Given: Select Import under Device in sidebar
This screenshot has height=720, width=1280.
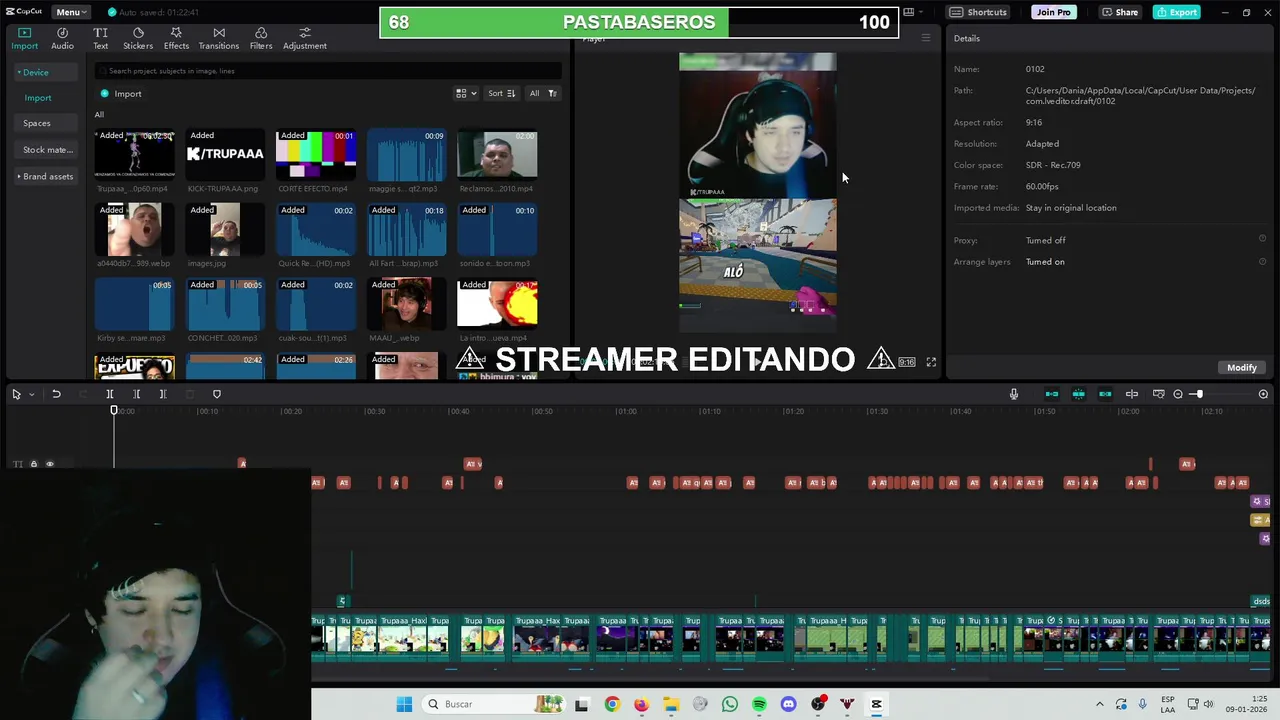Looking at the screenshot, I should (38, 98).
